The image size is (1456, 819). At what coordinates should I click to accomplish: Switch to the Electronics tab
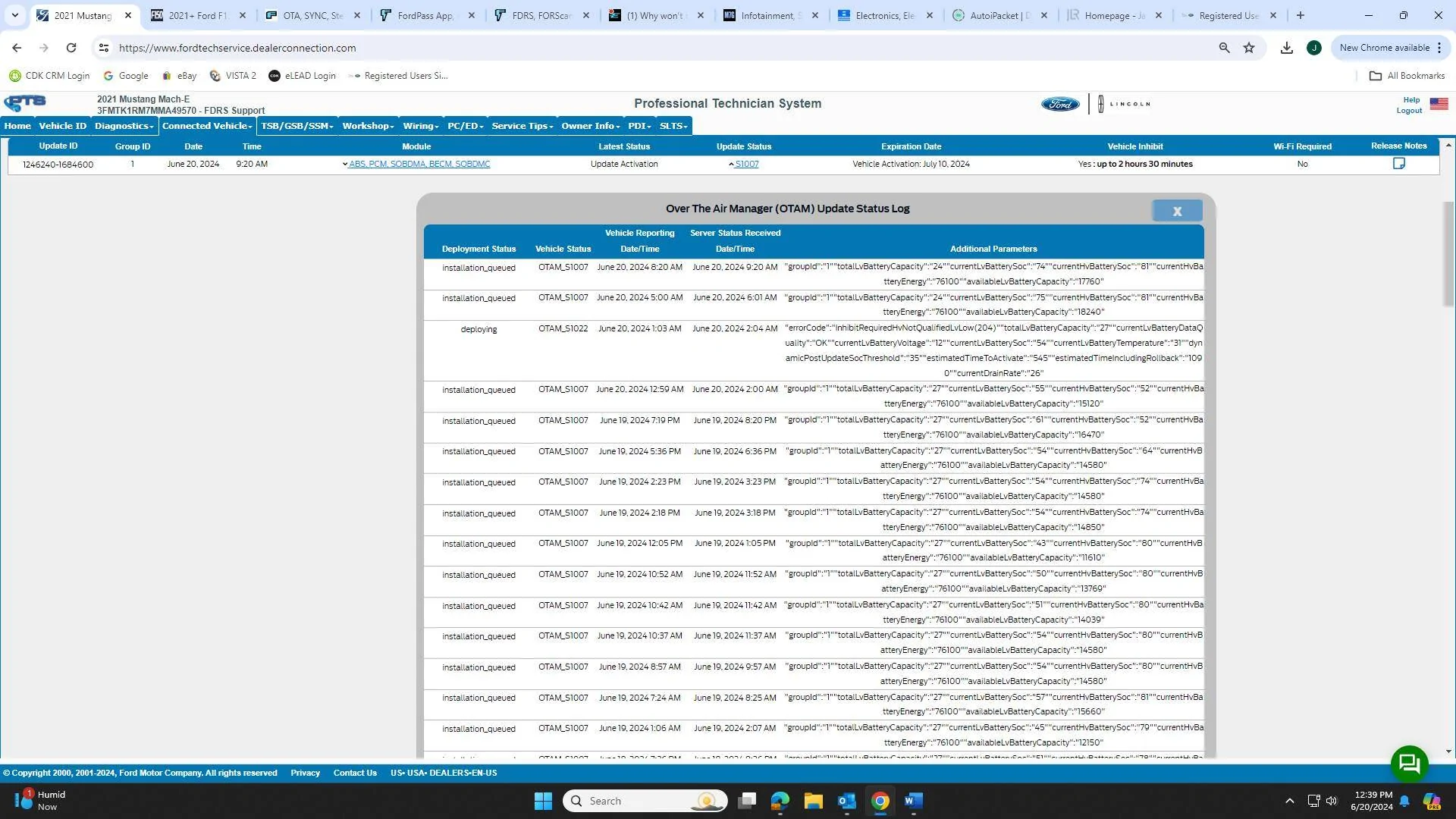[886, 15]
